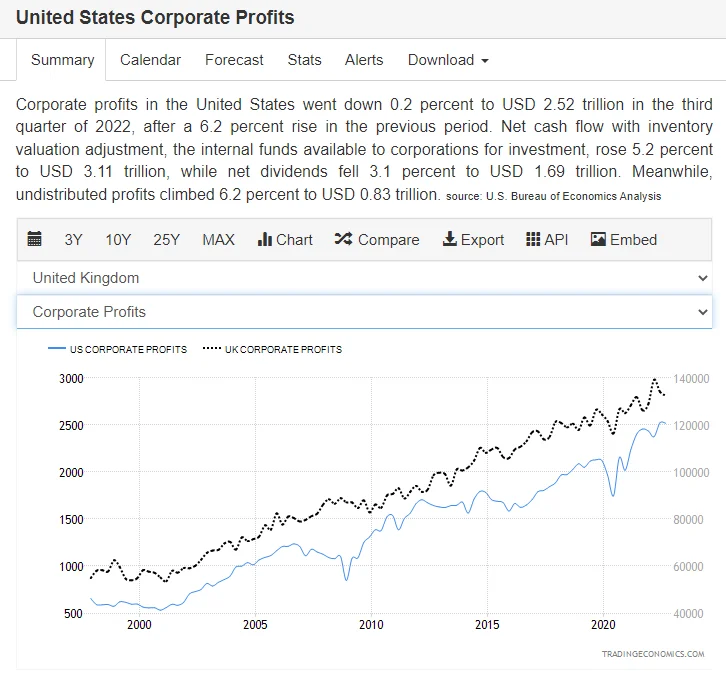Click the Export download icon
Image resolution: width=726 pixels, height=674 pixels.
tap(450, 240)
